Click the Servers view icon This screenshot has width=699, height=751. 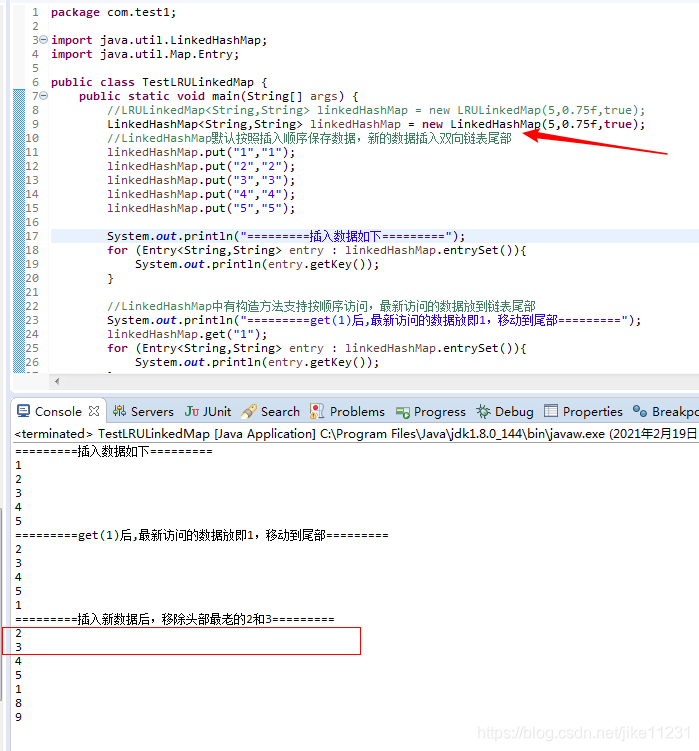click(119, 411)
